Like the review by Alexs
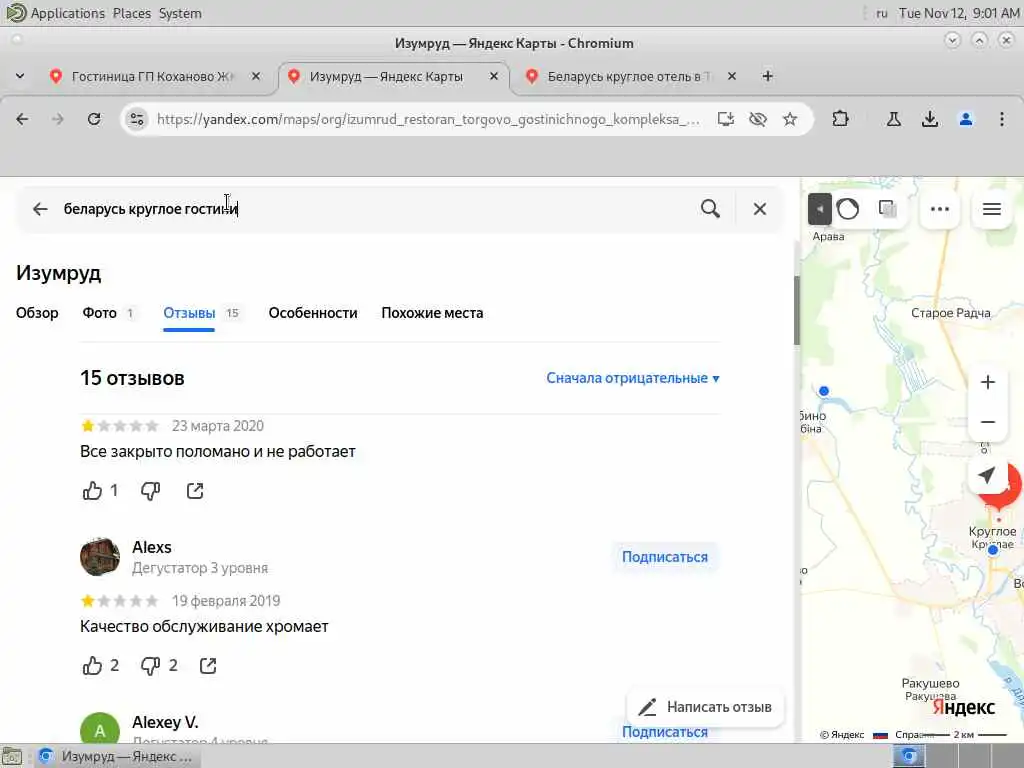The height and width of the screenshot is (768, 1024). click(92, 665)
